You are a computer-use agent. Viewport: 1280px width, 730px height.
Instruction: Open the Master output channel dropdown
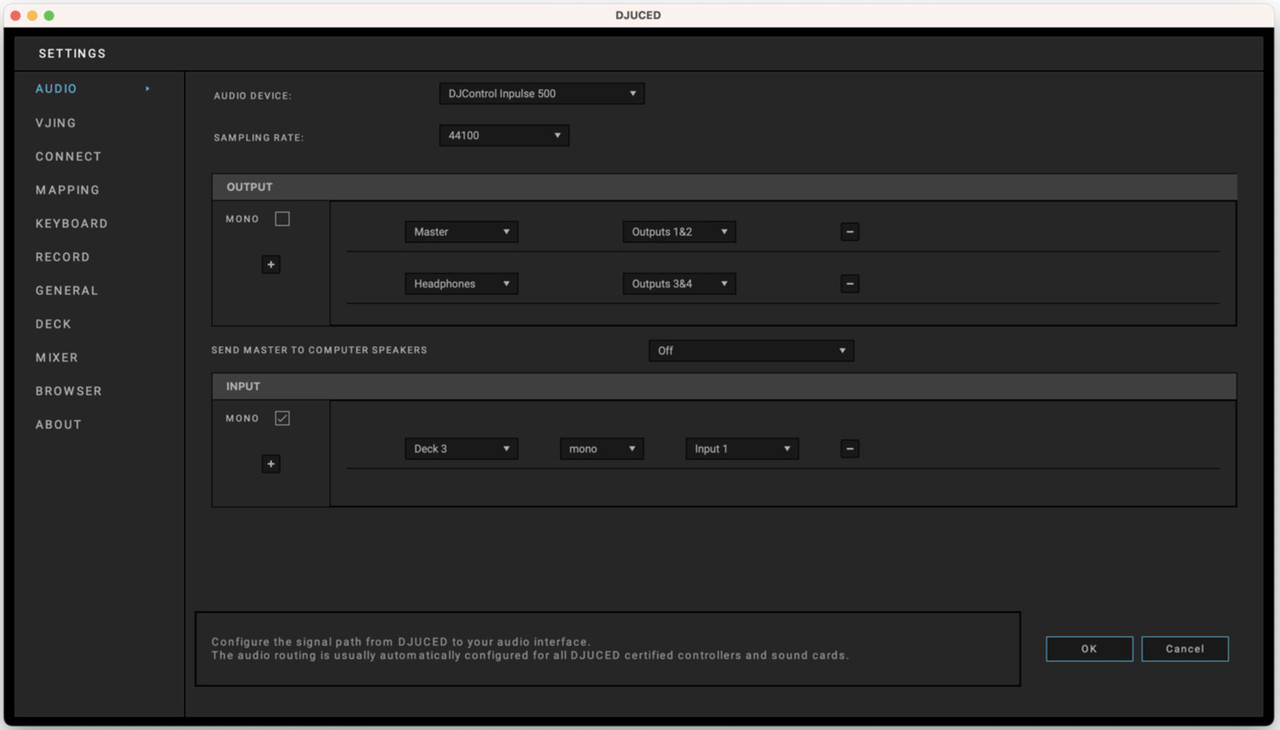(461, 232)
